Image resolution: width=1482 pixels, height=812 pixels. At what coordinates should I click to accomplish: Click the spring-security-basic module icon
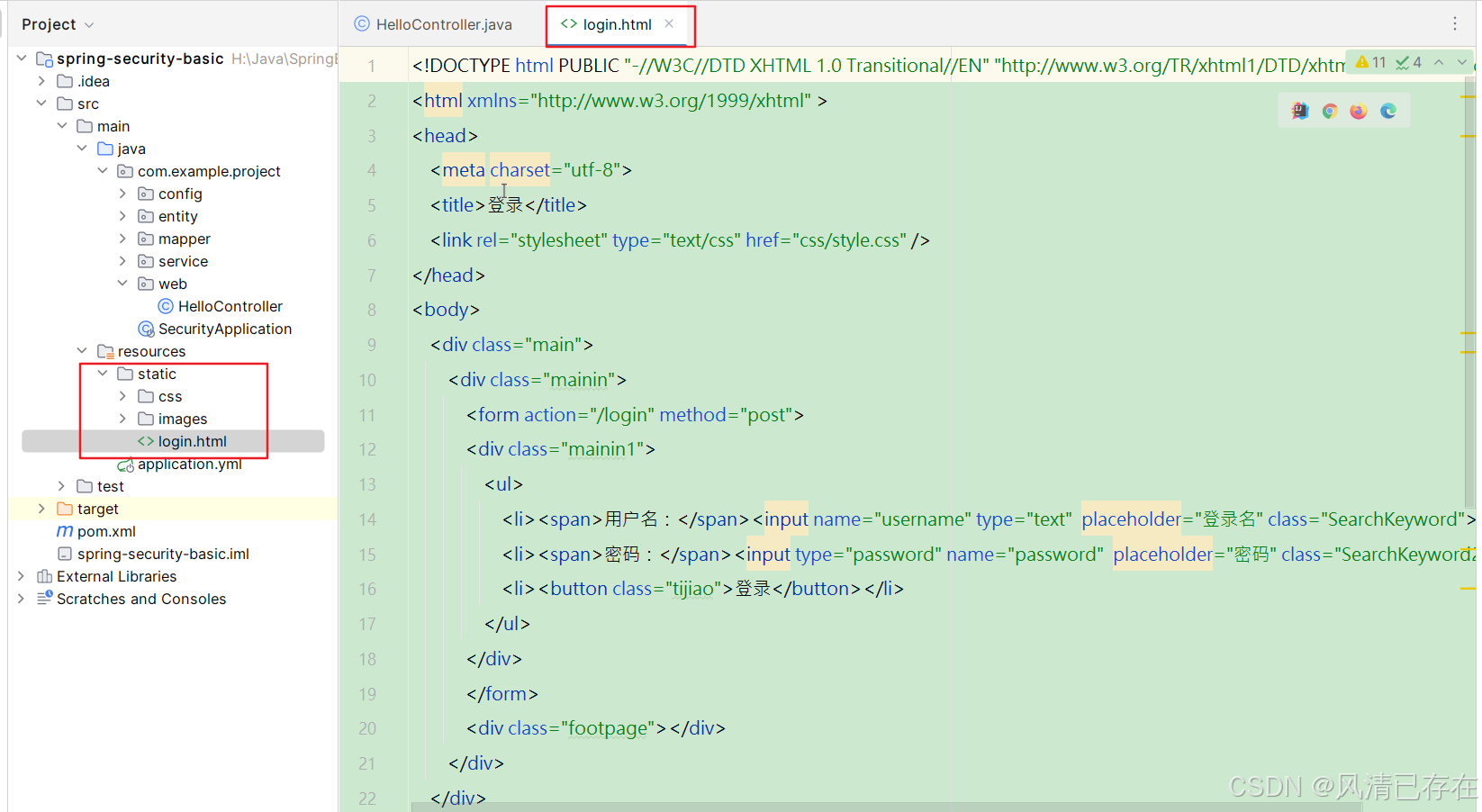(x=44, y=59)
